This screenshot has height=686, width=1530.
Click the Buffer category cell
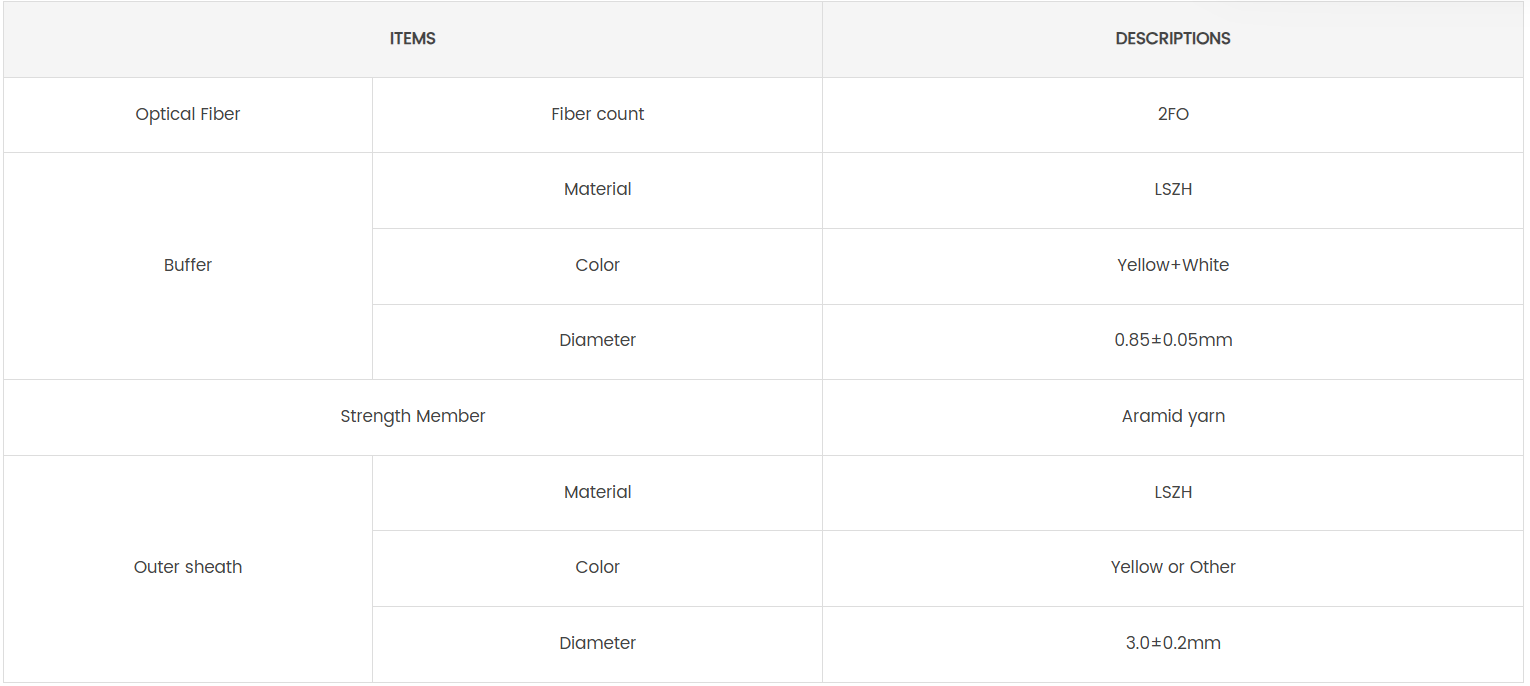click(188, 265)
